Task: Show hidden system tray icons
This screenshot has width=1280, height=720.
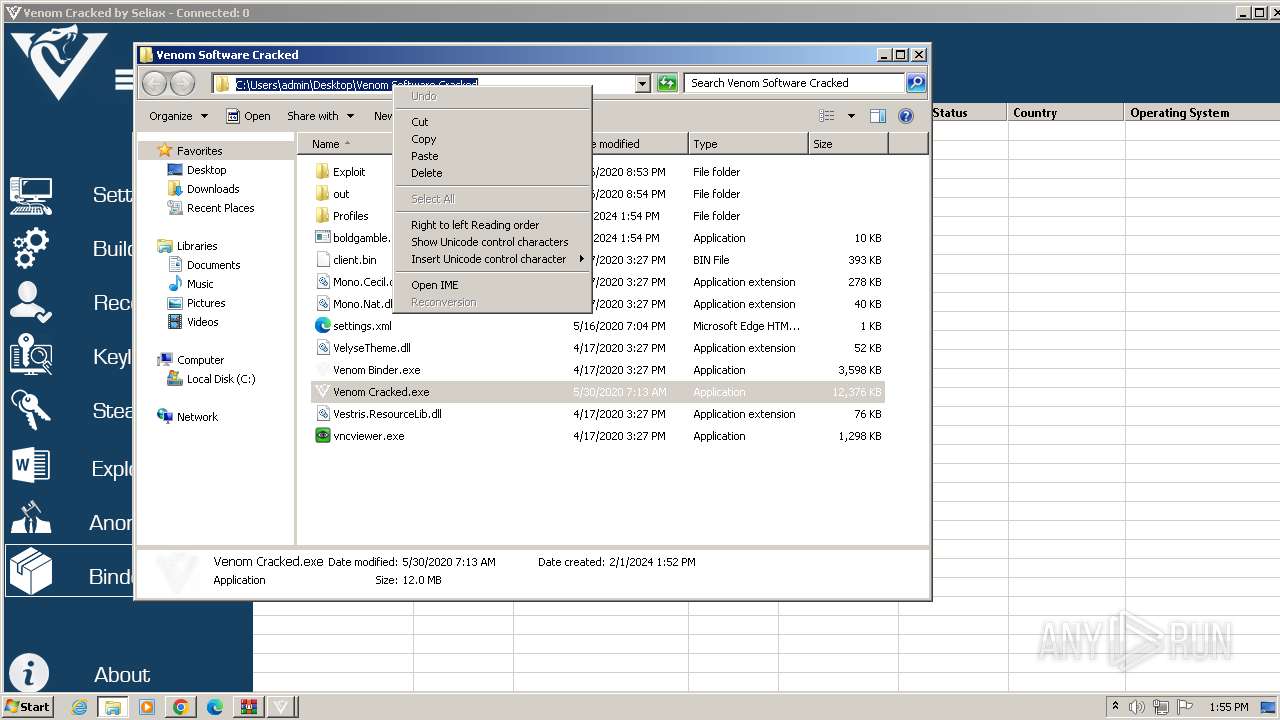Action: point(1115,707)
